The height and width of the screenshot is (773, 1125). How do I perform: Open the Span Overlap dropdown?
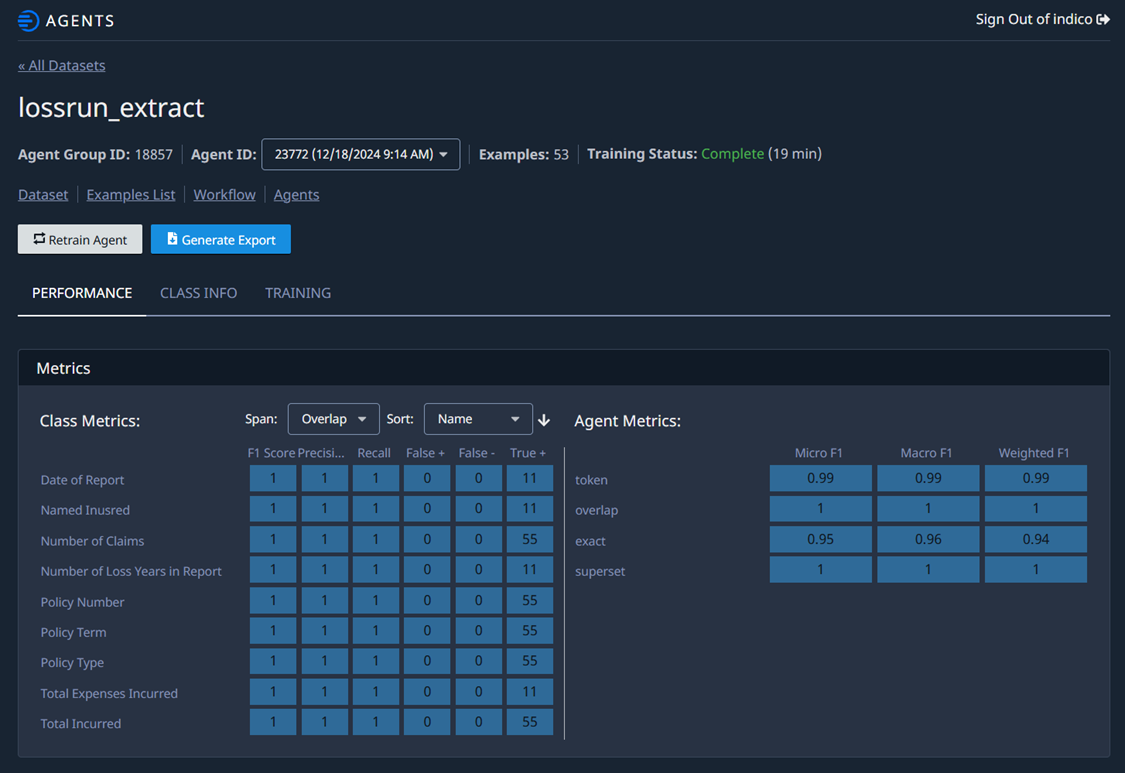point(333,419)
